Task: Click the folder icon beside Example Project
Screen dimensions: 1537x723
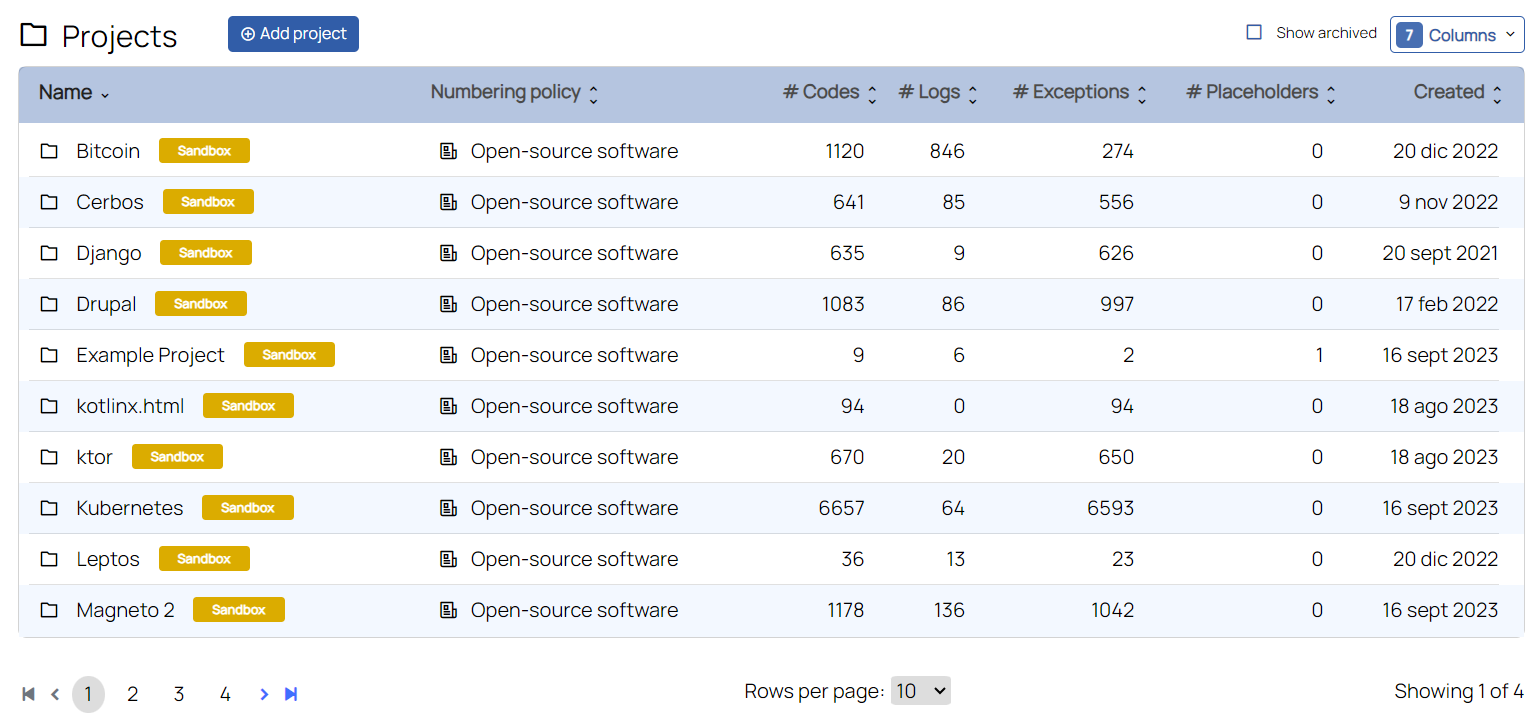Action: pos(49,355)
